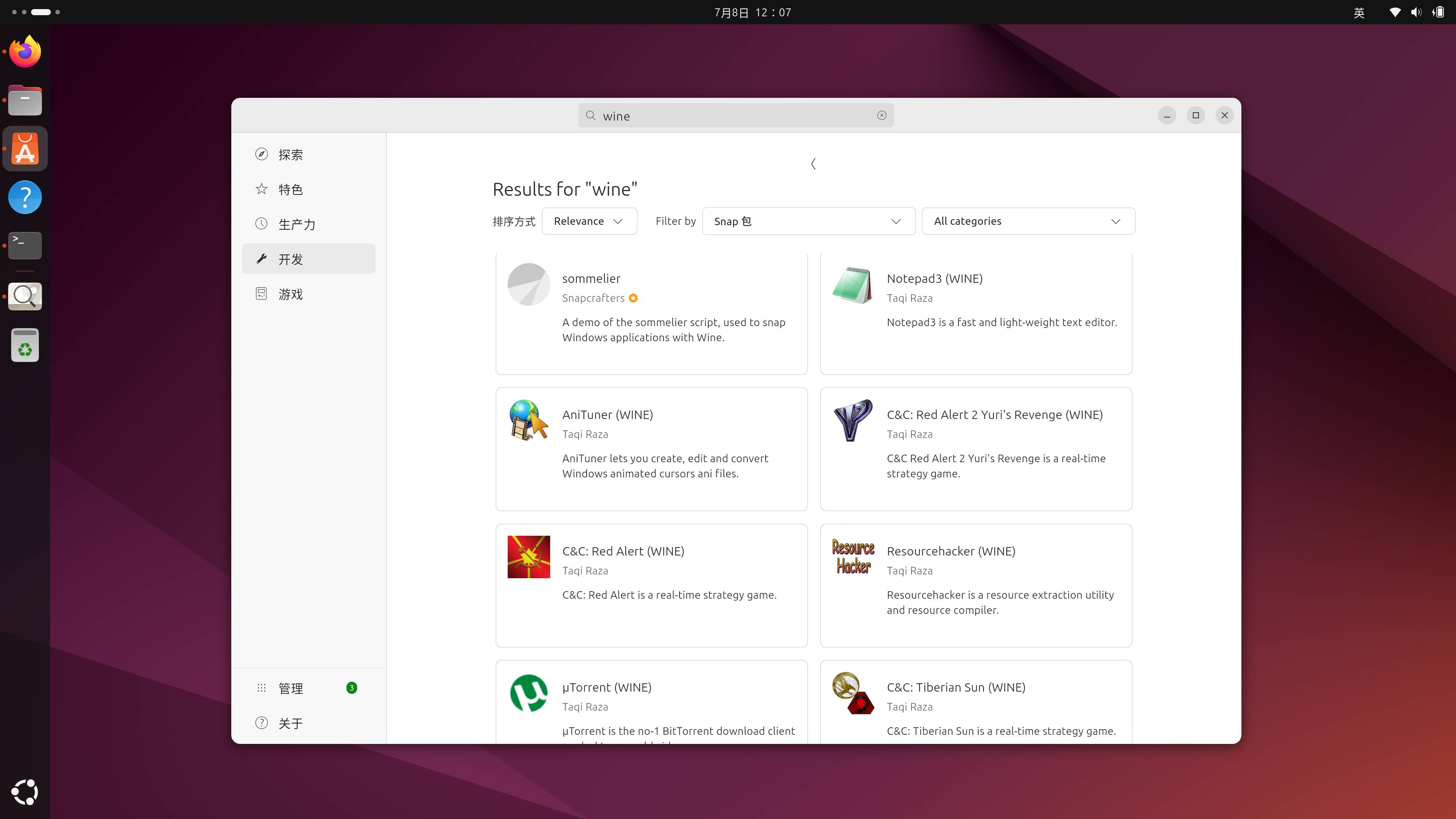The width and height of the screenshot is (1456, 819).
Task: Open the 英 input method indicator
Action: (1359, 13)
